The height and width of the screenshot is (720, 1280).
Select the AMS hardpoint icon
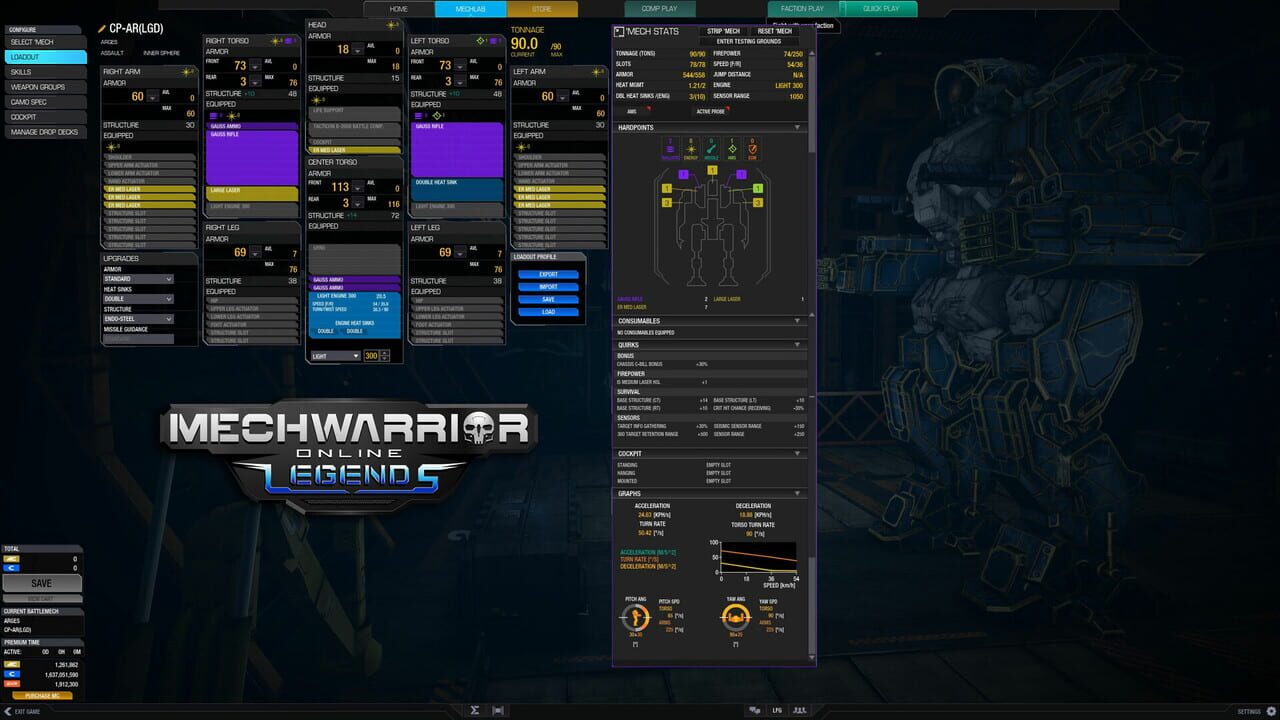click(732, 149)
